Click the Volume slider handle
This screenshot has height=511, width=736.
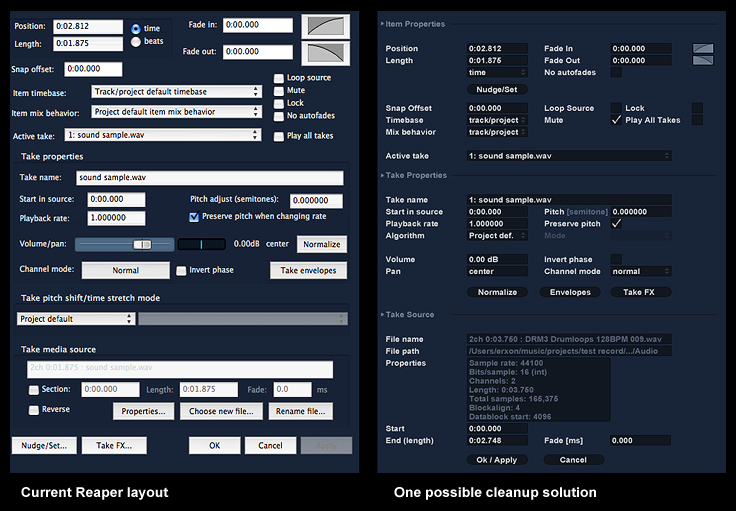(x=142, y=244)
